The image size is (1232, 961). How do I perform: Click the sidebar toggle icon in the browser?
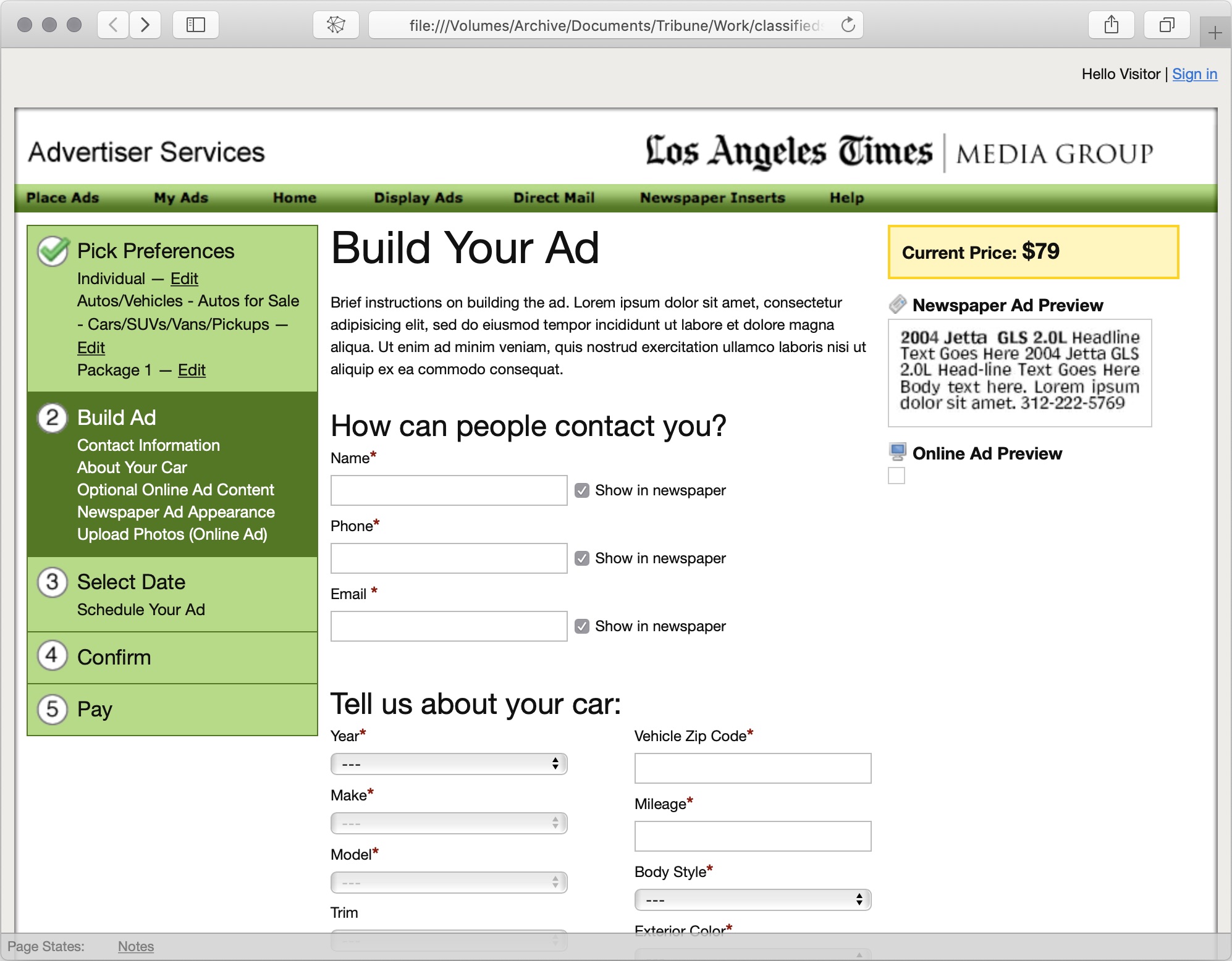pos(195,25)
